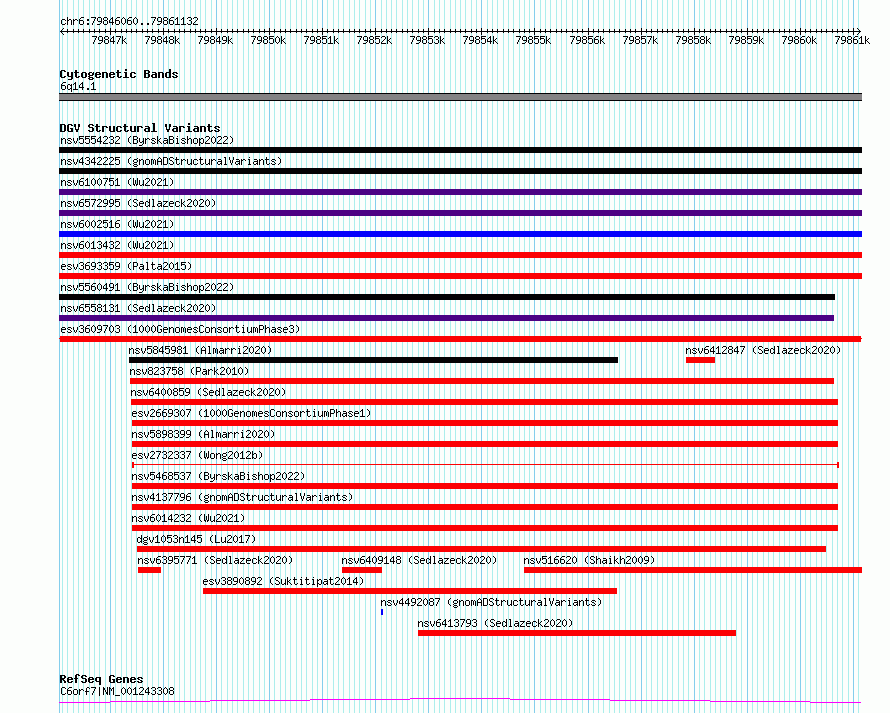This screenshot has height=713, width=890.
Task: Select nsv516620 (Shaikh2009) label
Action: click(589, 560)
